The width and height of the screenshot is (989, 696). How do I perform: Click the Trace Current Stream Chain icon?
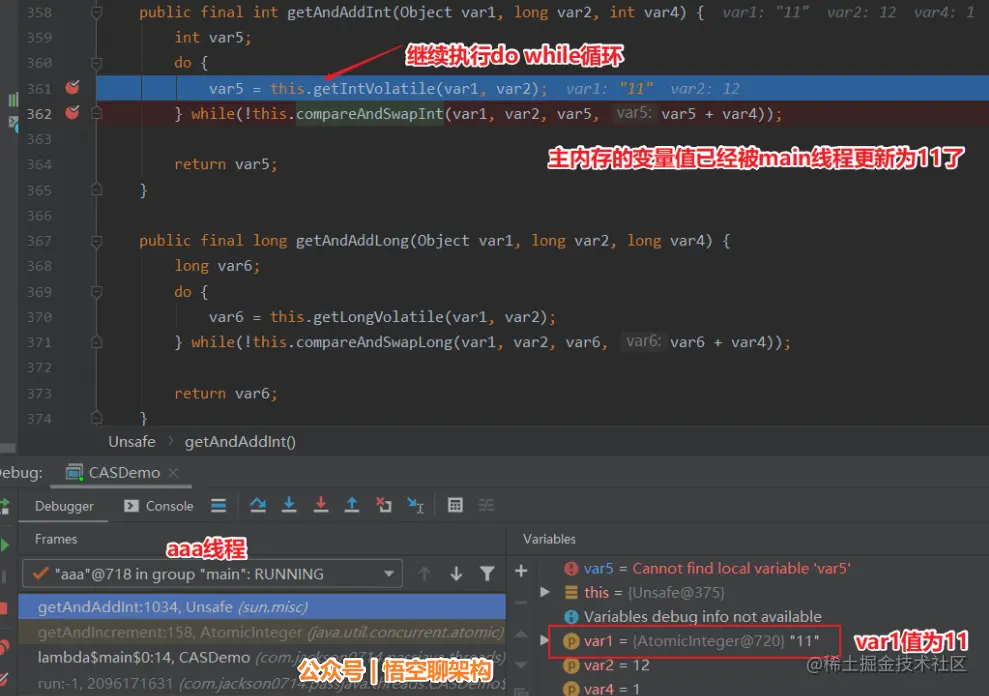coord(486,505)
